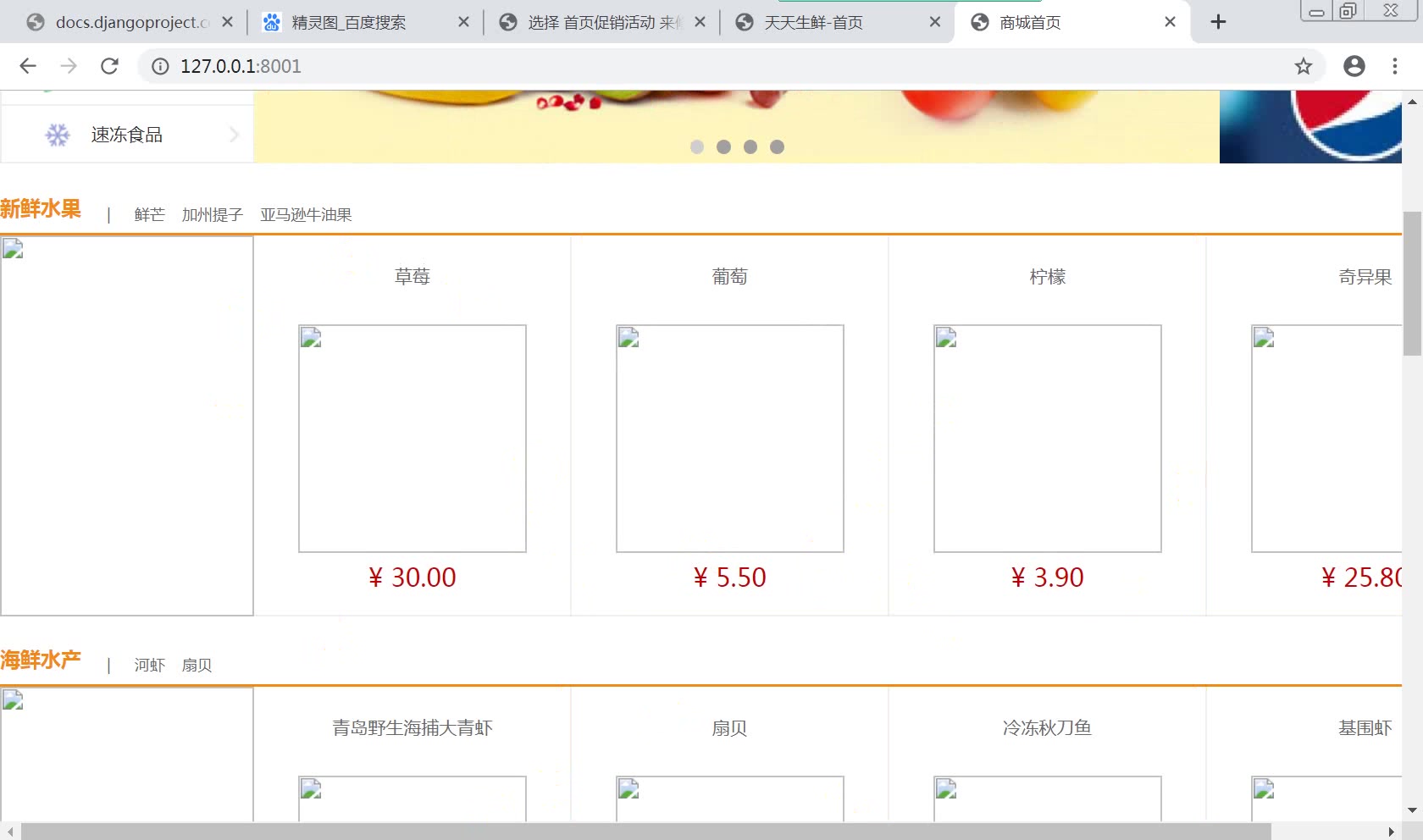Reload the page with the refresh icon

(x=109, y=66)
